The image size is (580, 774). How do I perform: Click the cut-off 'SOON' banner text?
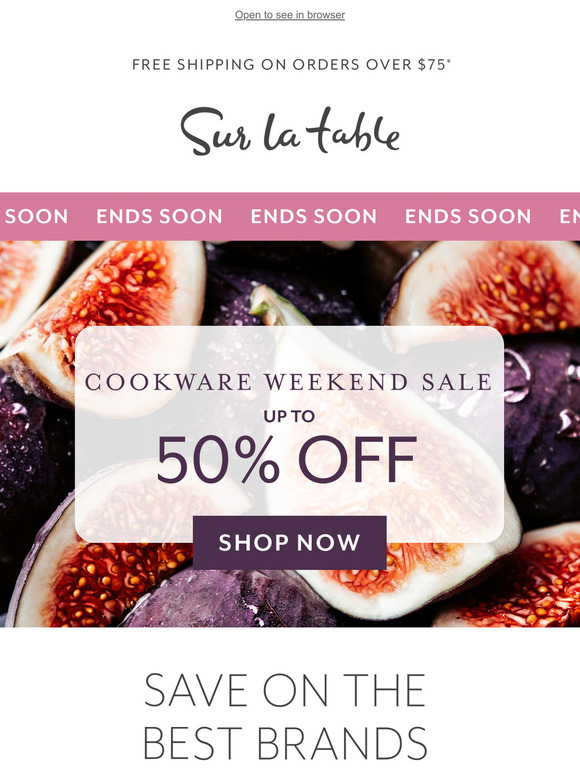pyautogui.click(x=37, y=216)
